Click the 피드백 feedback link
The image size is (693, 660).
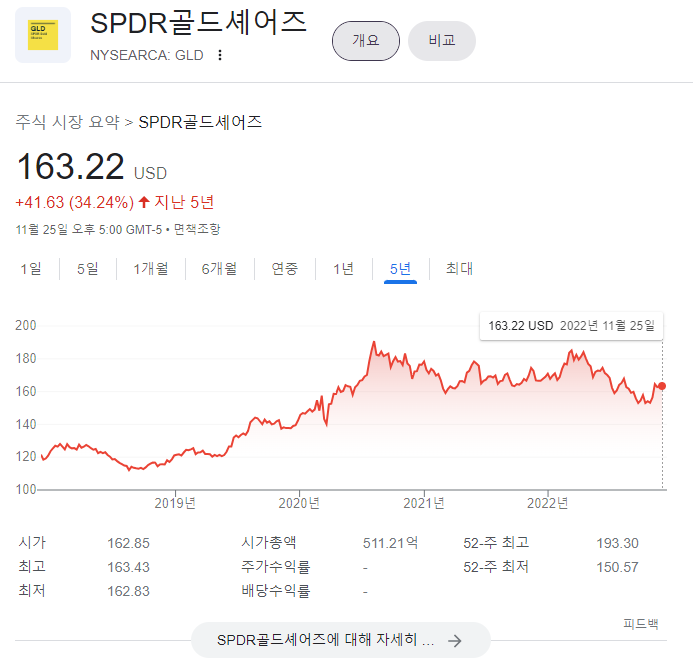tap(641, 624)
